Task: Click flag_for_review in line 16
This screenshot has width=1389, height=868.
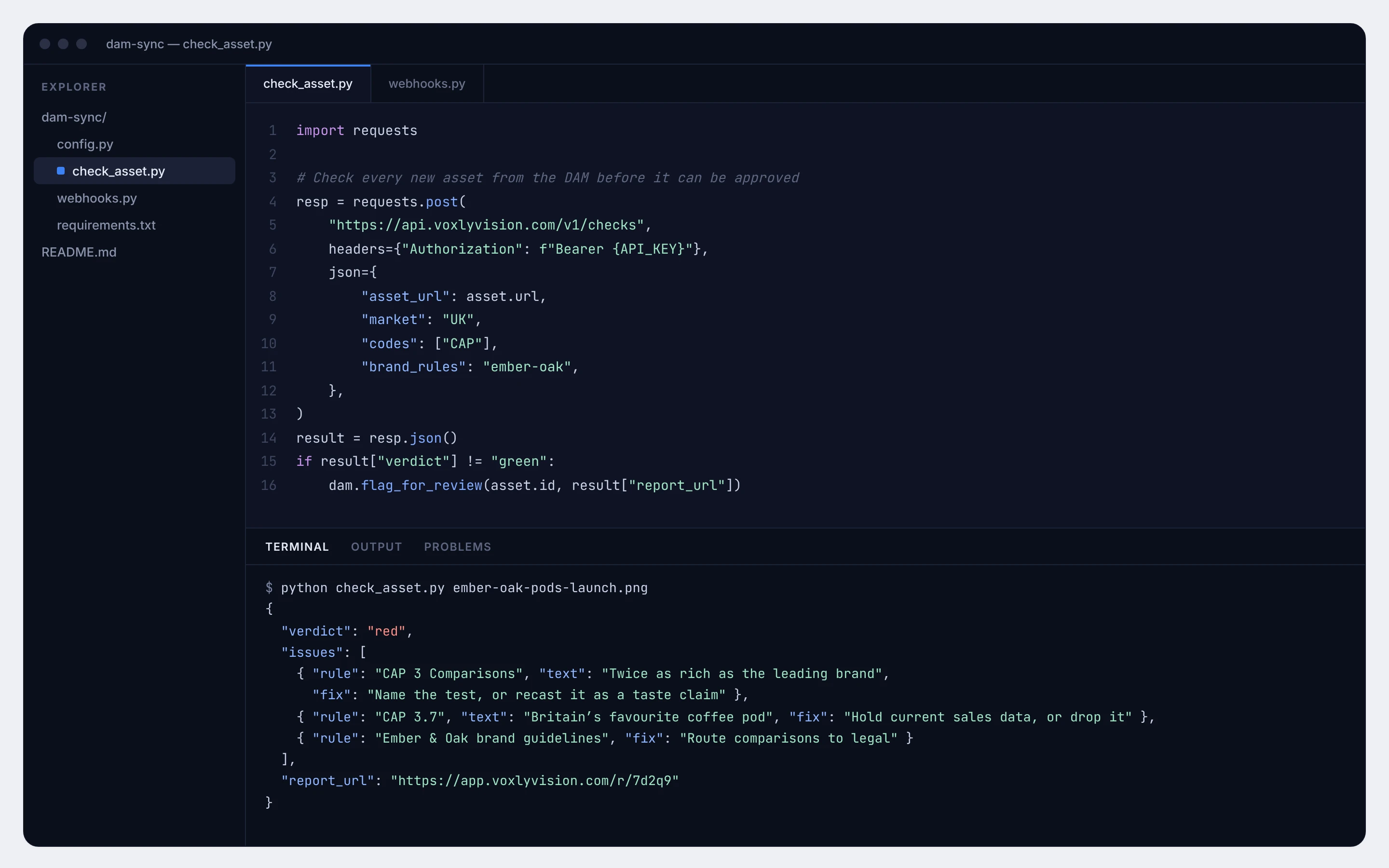Action: [x=422, y=486]
